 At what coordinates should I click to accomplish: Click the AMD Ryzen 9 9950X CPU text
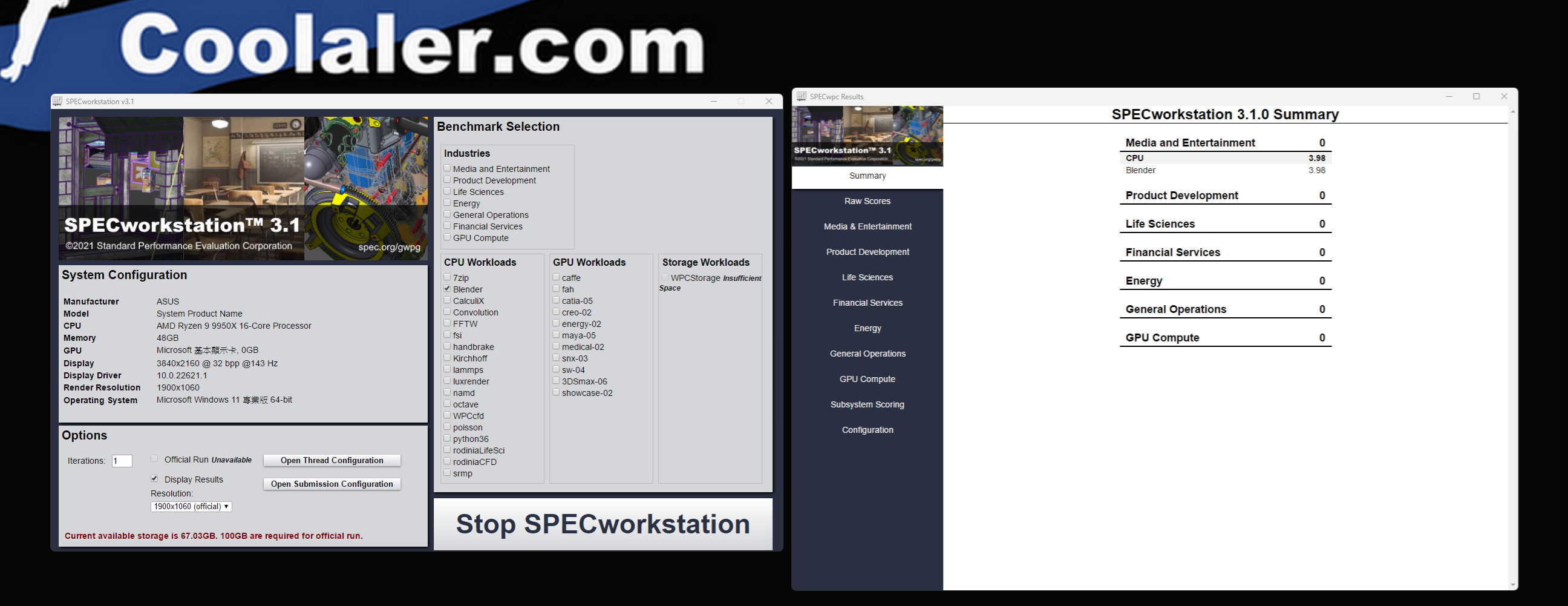pyautogui.click(x=234, y=326)
